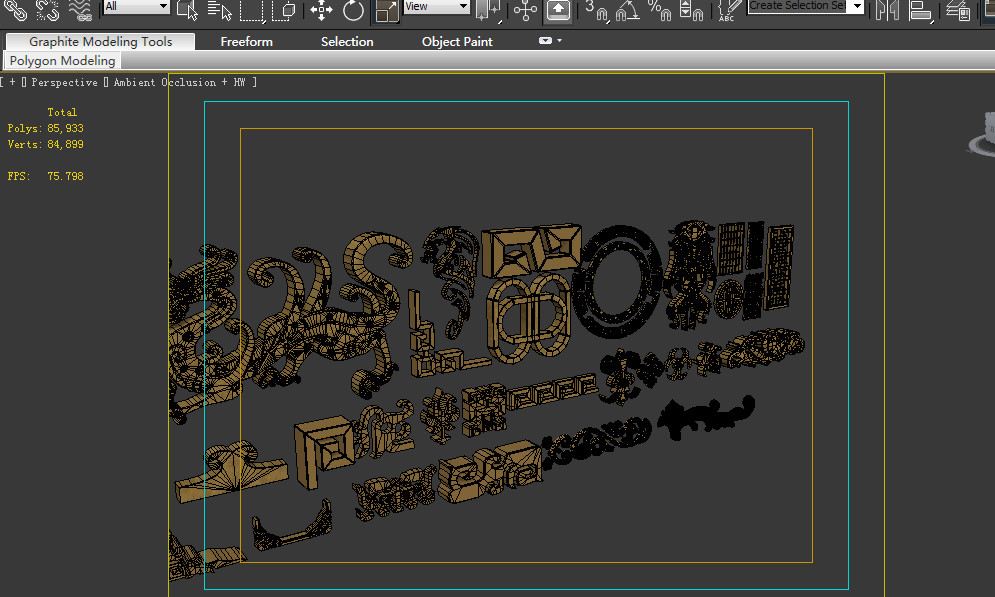This screenshot has height=597, width=995.
Task: Activate the Select and Uniform Scale tool
Action: pos(386,10)
